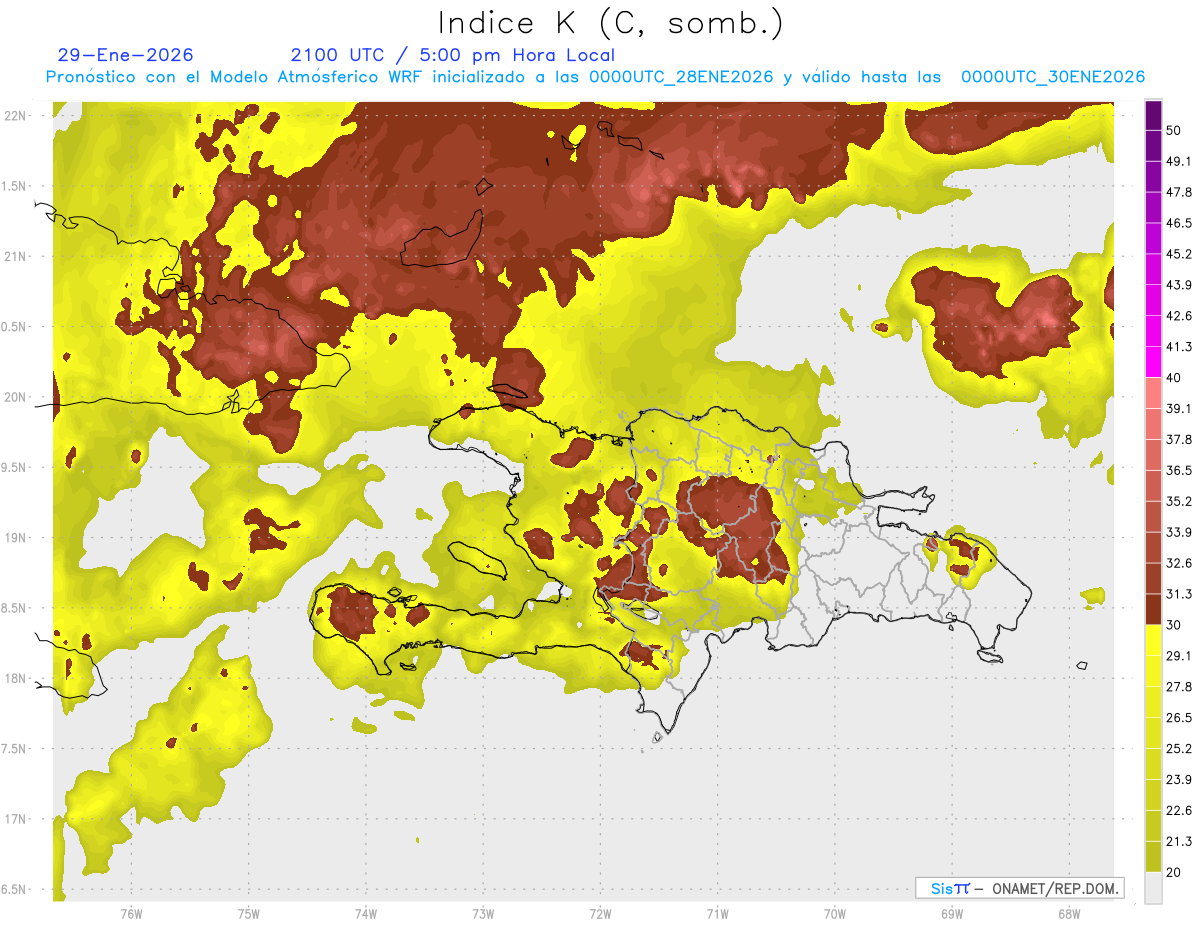Image resolution: width=1200 pixels, height=927 pixels.
Task: Click legend value '49.1'
Action: click(1179, 161)
